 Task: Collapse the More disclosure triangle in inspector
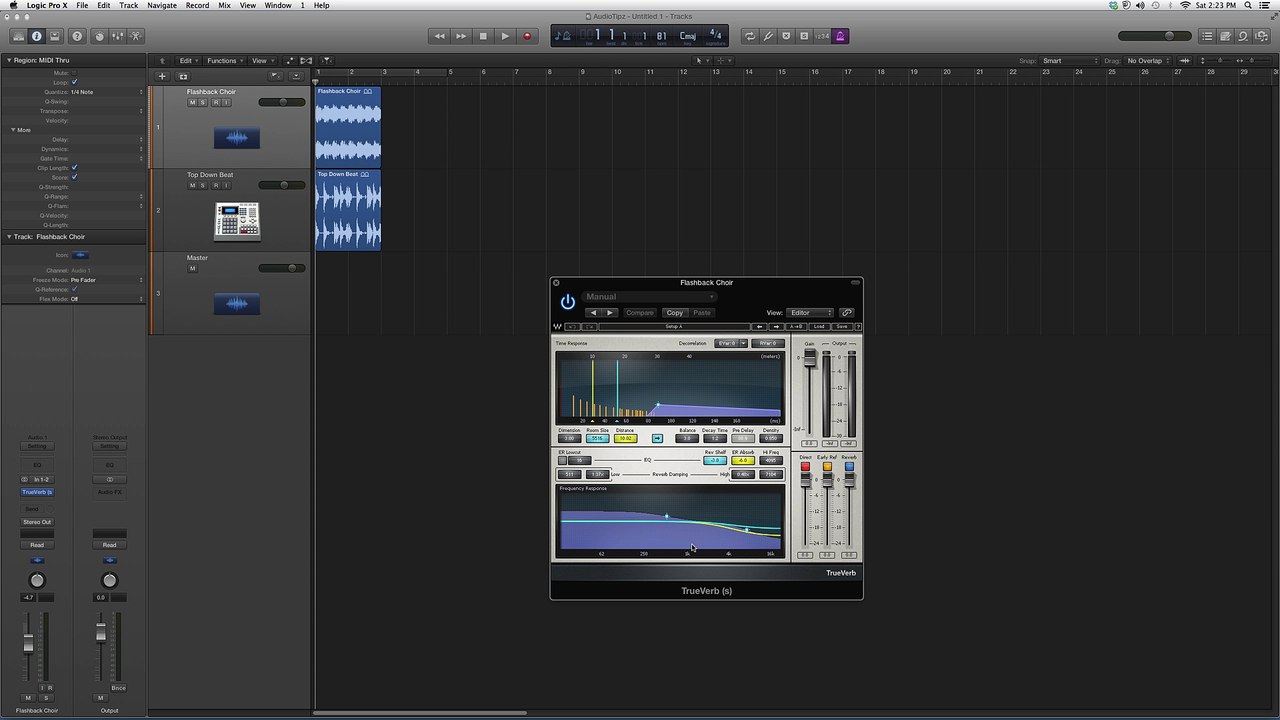click(13, 130)
